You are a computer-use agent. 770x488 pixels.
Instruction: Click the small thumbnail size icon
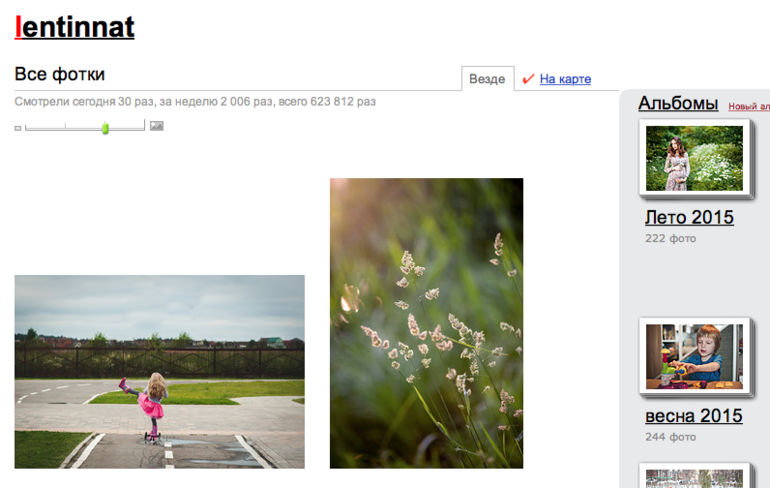pos(18,128)
